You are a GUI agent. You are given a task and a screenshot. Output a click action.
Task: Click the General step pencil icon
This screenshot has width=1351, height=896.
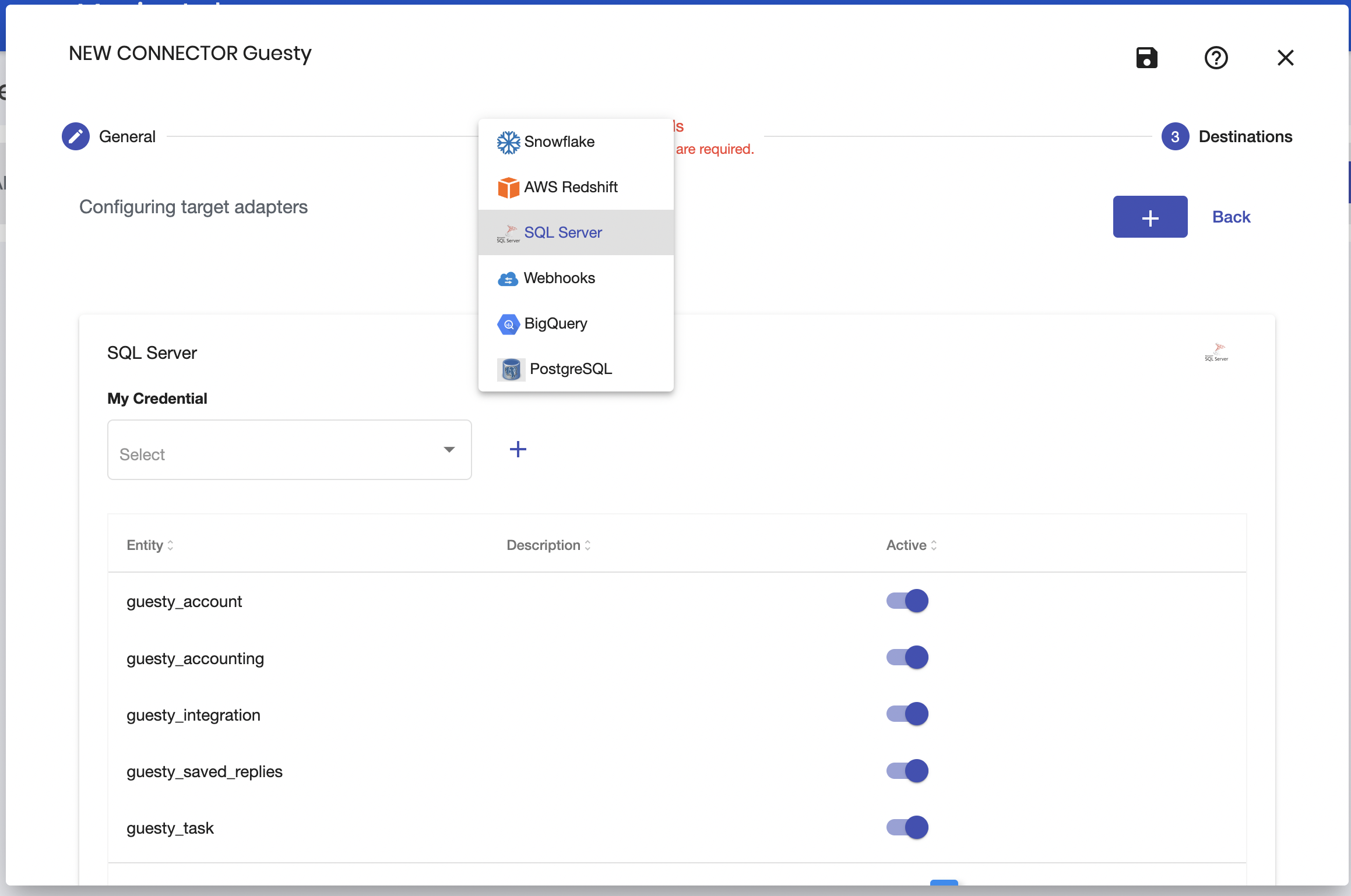point(76,136)
